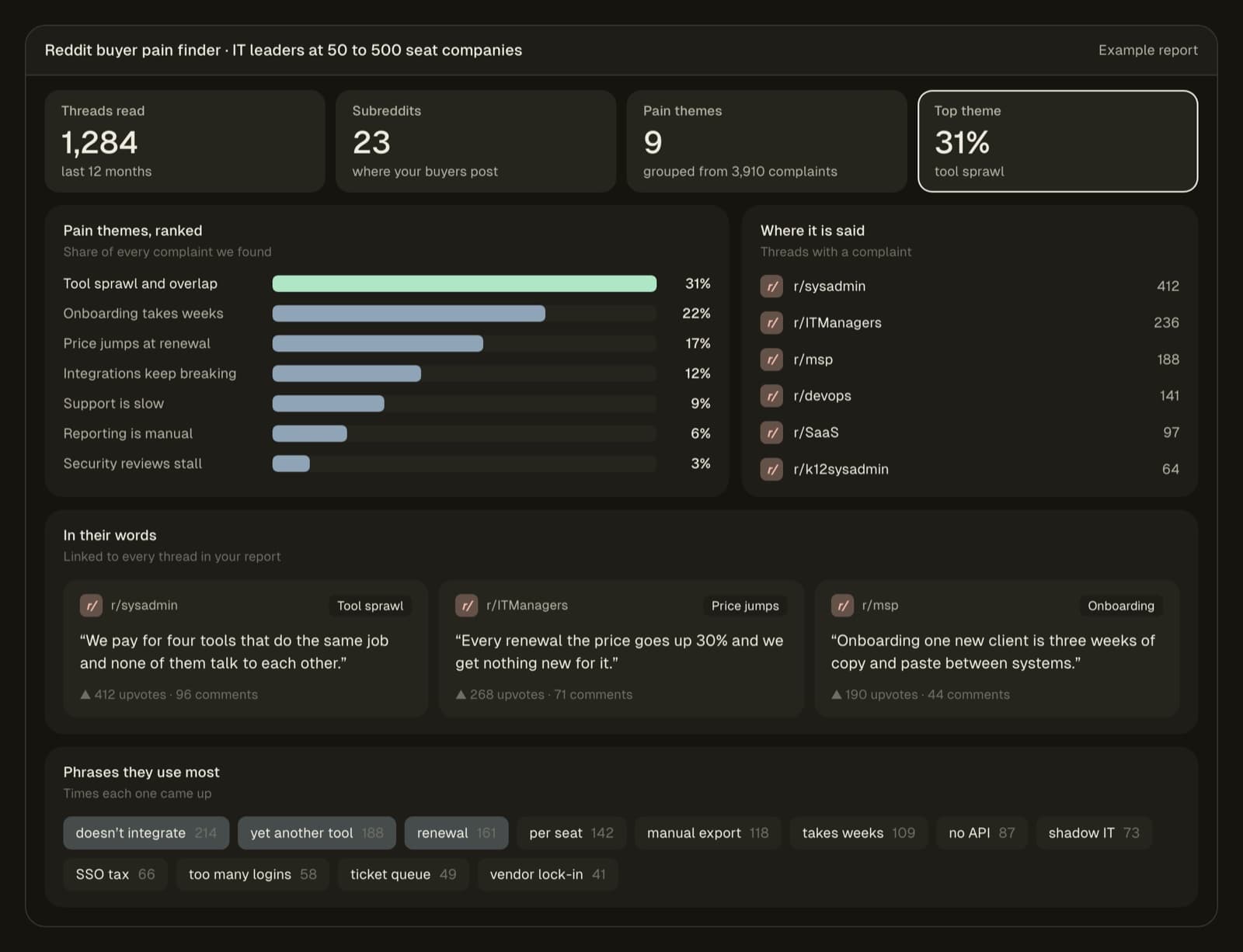Open the Pain themes 9 card
Image resolution: width=1243 pixels, height=952 pixels.
[767, 141]
